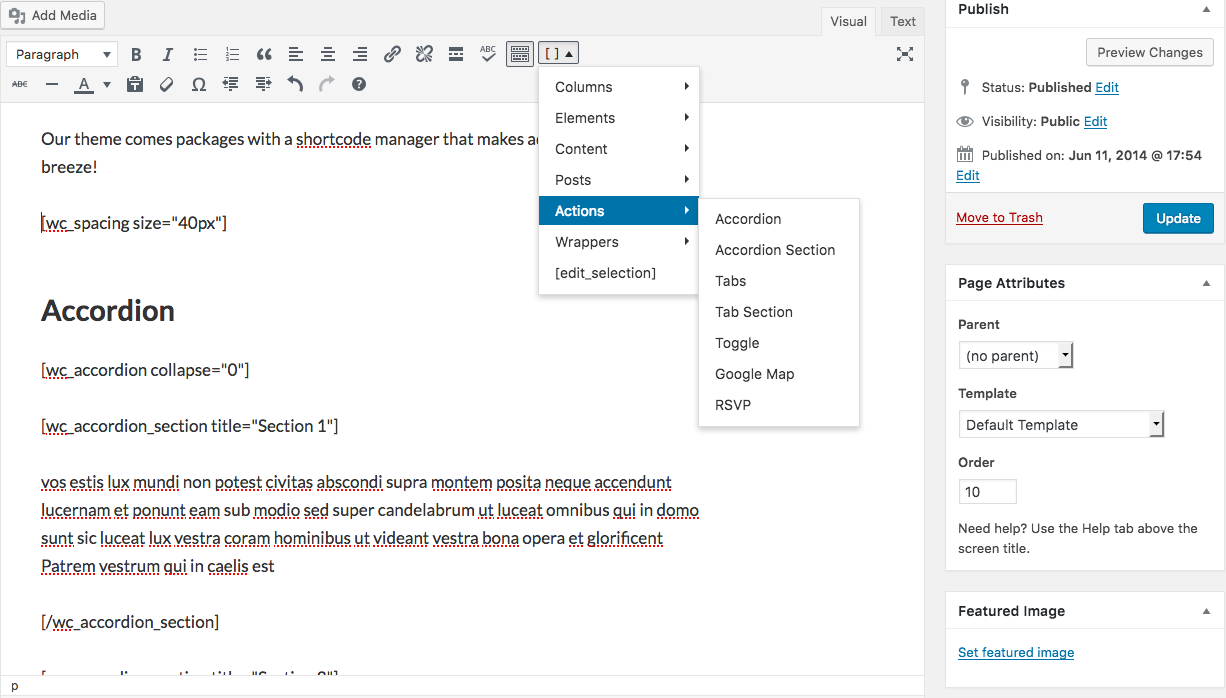This screenshot has height=698, width=1226.
Task: Insert a horizontal line
Action: tap(52, 84)
